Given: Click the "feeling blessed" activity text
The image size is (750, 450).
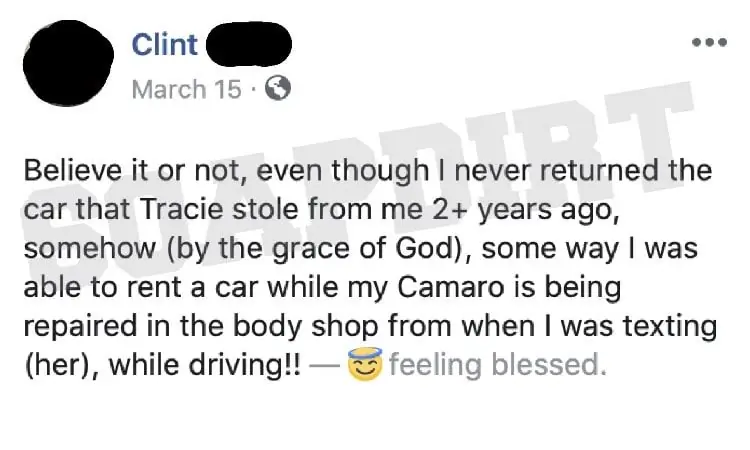Looking at the screenshot, I should [497, 364].
